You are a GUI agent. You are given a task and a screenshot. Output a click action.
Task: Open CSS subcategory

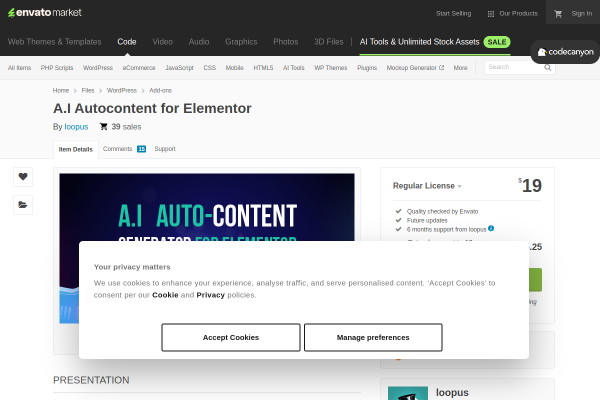coord(210,68)
